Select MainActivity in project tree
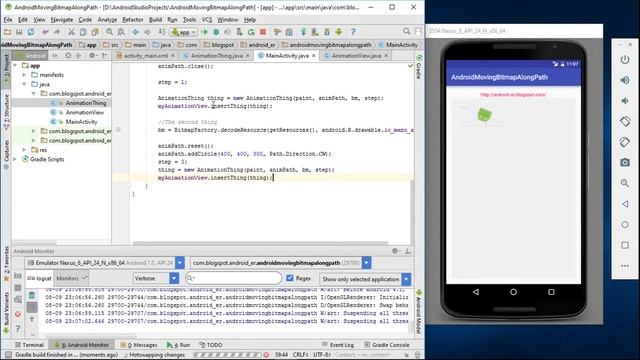Screen dimensions: 640x360 pos(81,122)
